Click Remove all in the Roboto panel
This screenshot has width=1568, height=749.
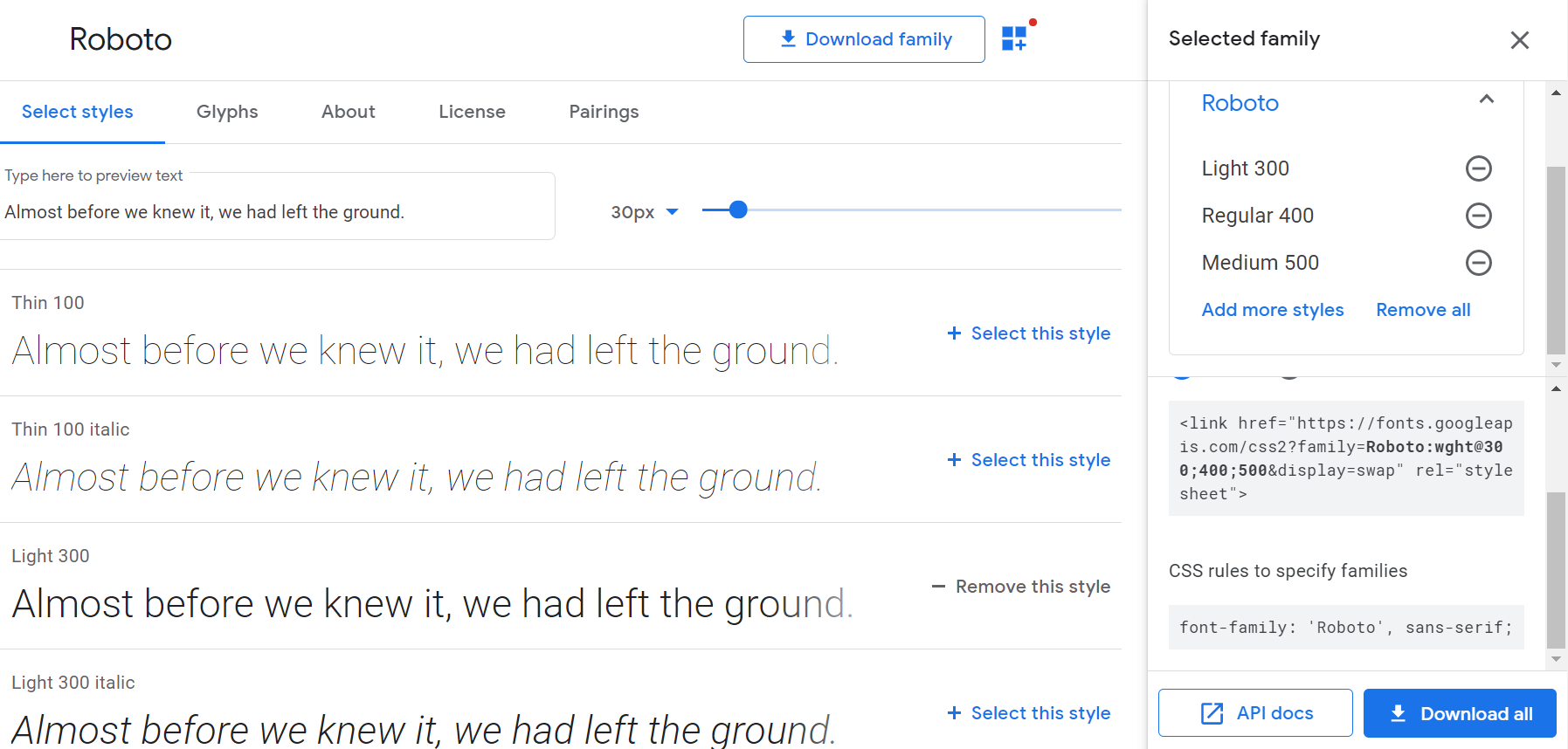1422,309
